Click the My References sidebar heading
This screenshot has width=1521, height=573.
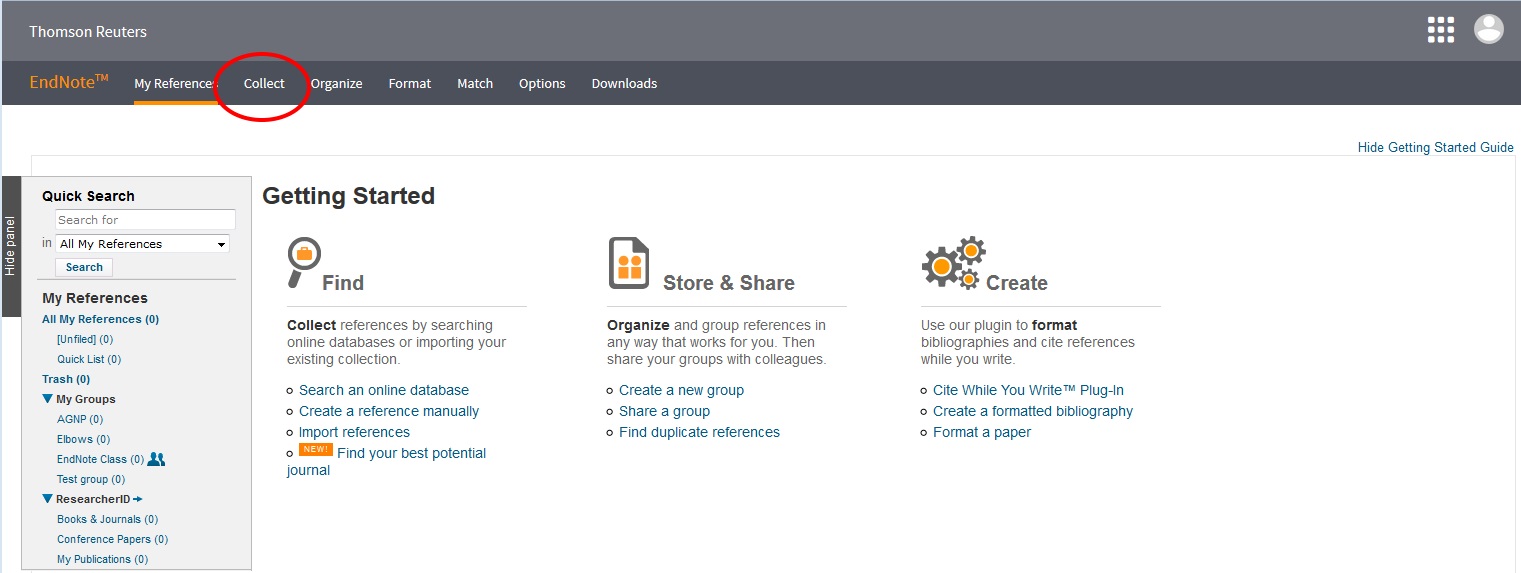point(95,298)
